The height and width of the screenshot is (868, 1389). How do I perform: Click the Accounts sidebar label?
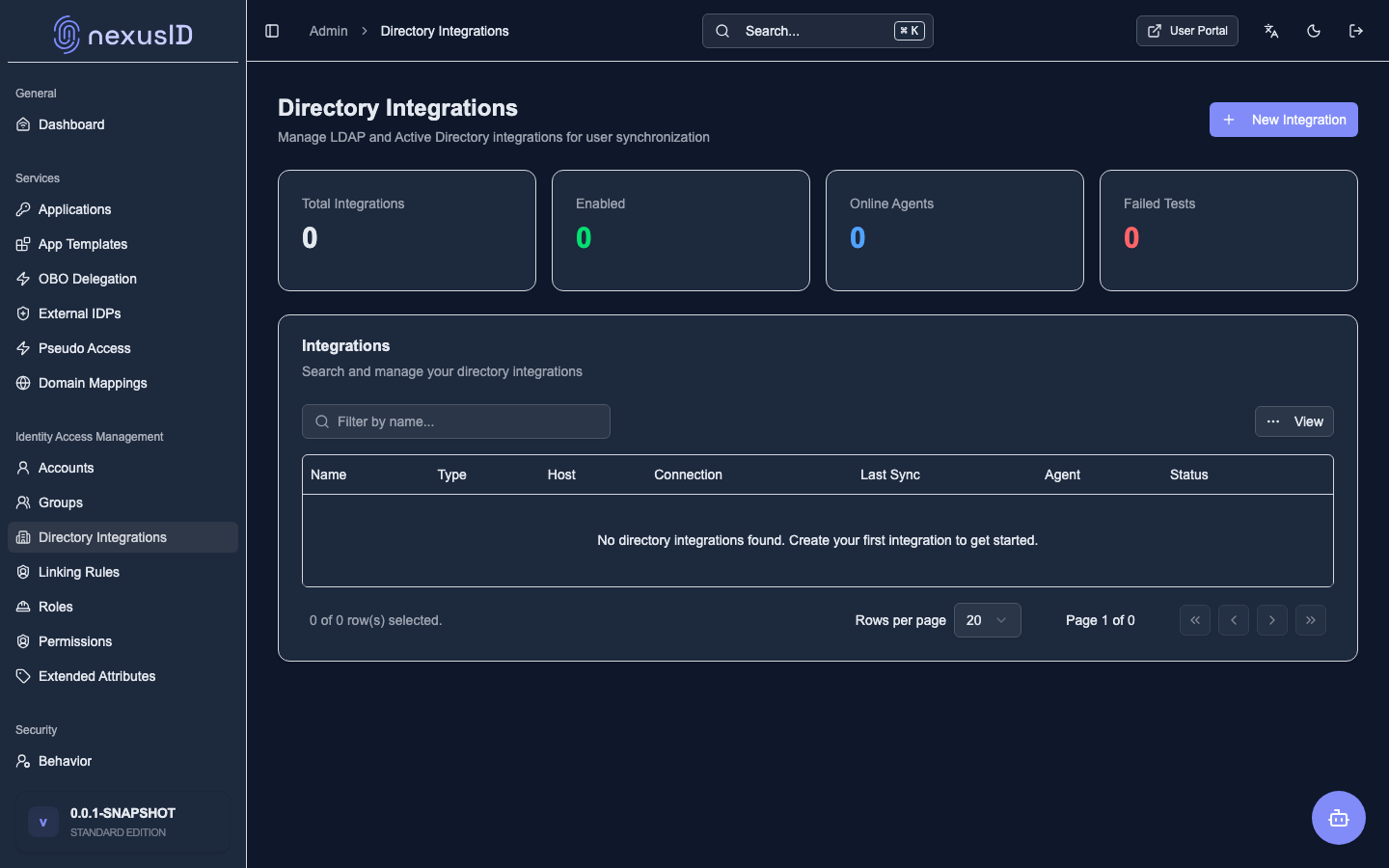click(67, 468)
